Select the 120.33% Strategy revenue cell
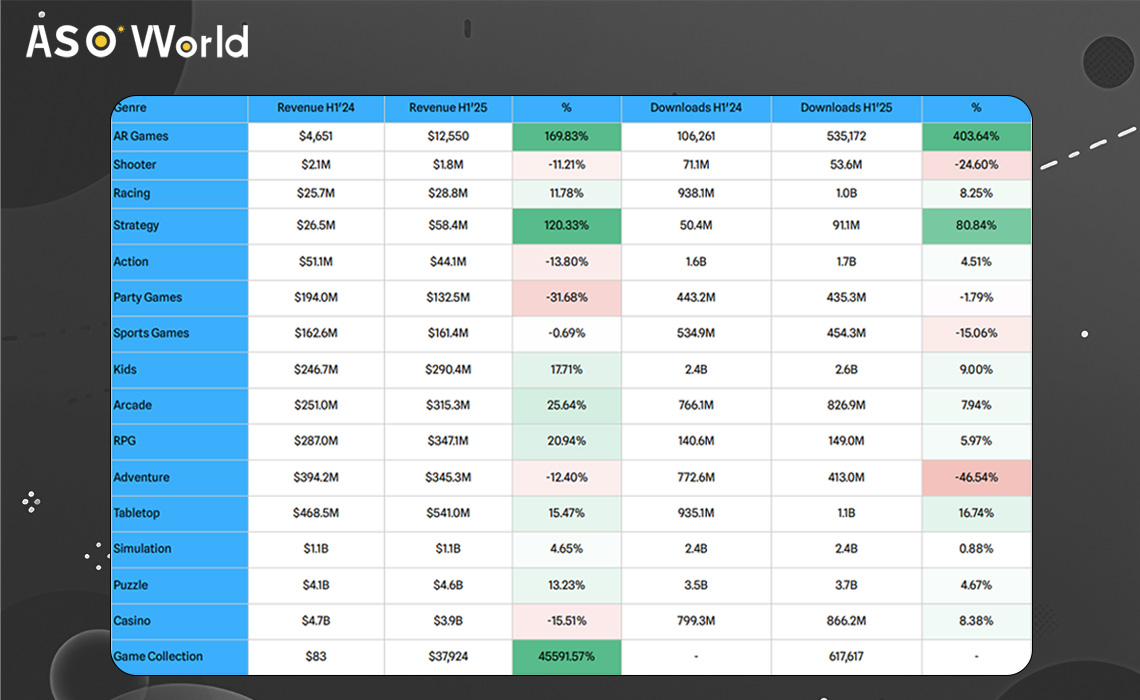 (566, 226)
